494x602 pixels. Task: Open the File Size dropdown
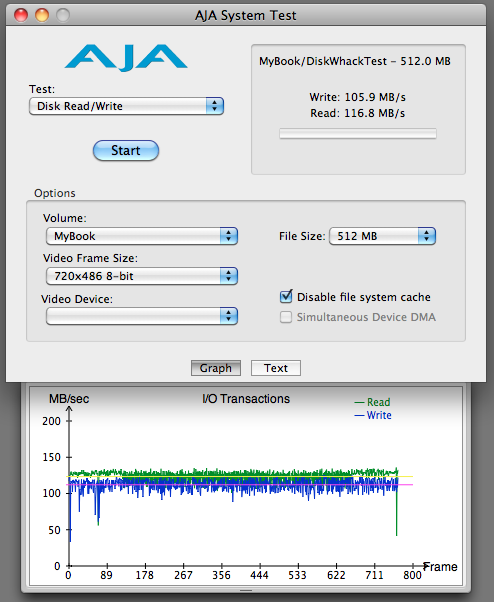pyautogui.click(x=382, y=236)
